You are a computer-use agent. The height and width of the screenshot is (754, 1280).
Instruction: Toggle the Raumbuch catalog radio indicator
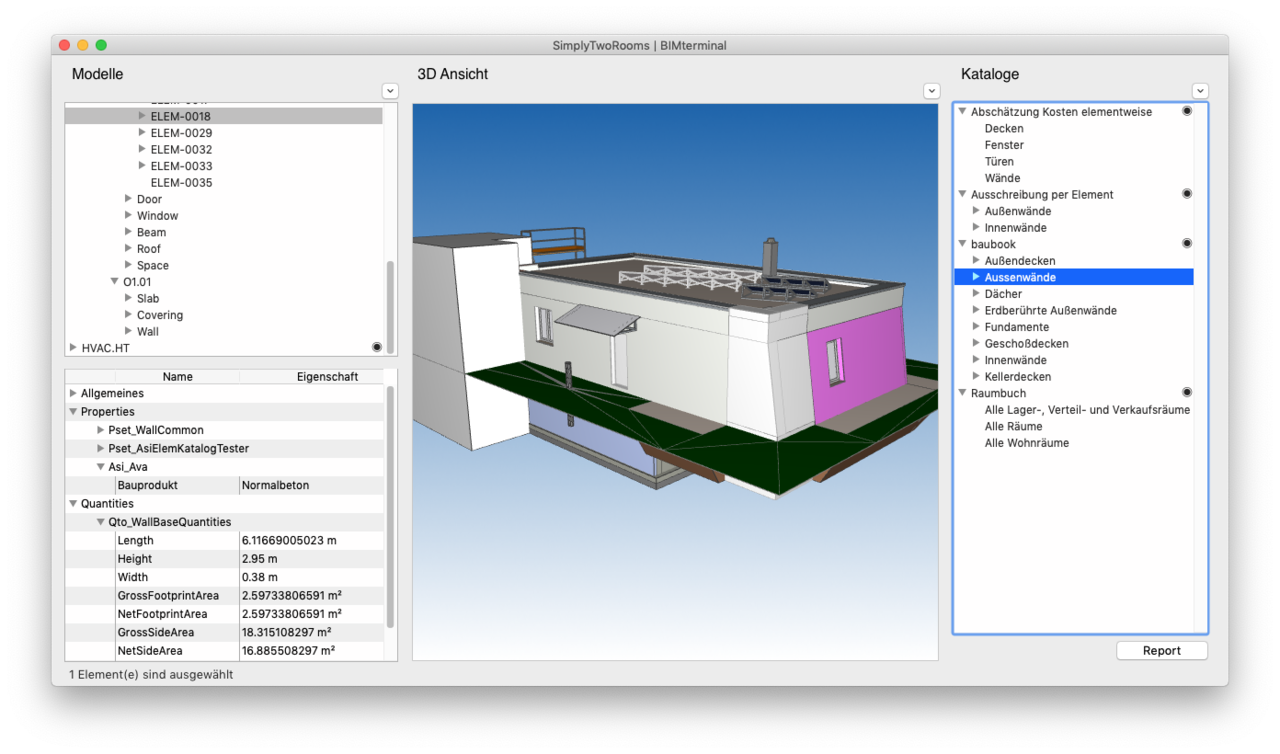coord(1187,393)
